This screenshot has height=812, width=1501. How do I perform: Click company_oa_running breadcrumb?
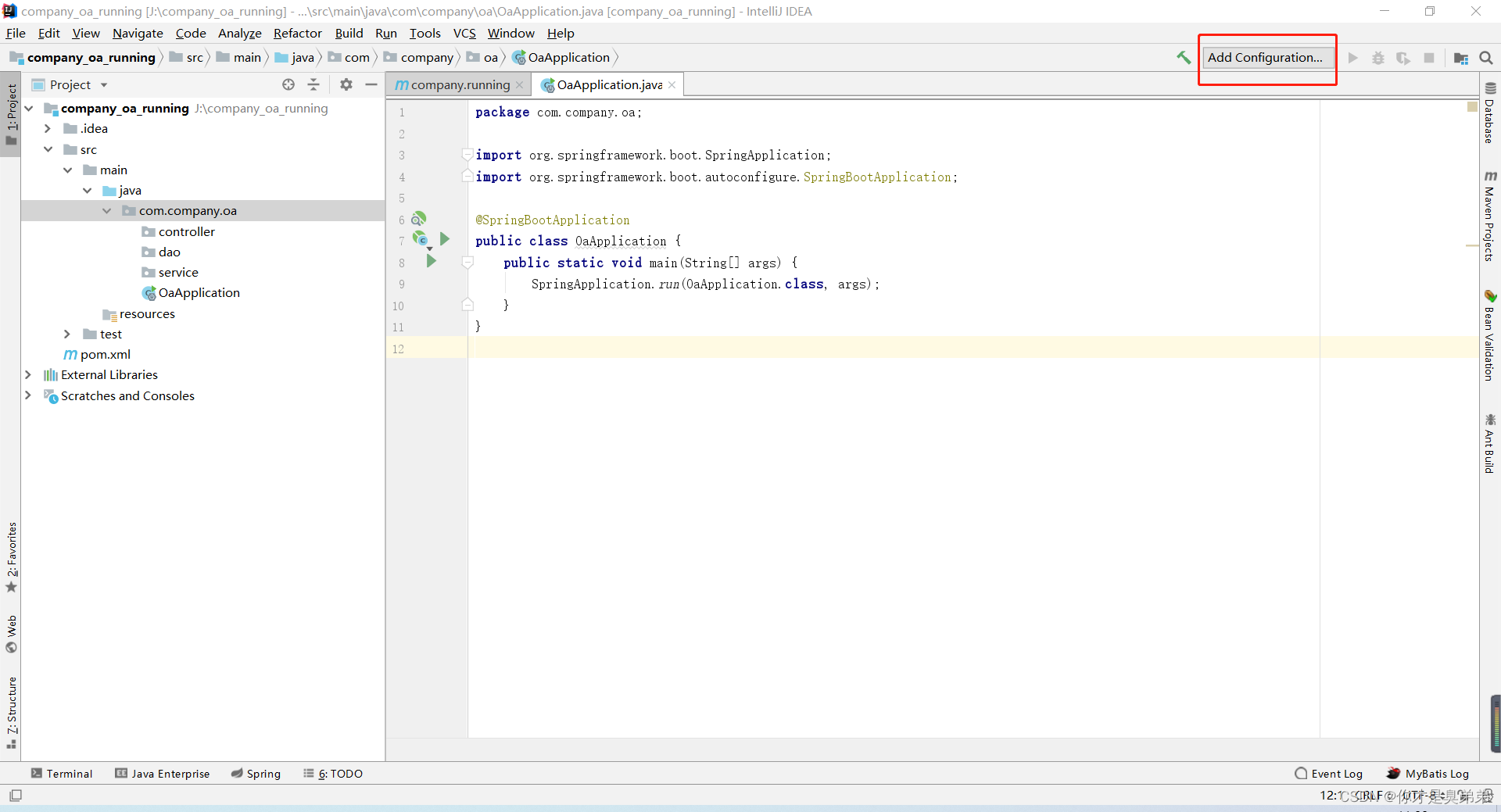coord(83,58)
